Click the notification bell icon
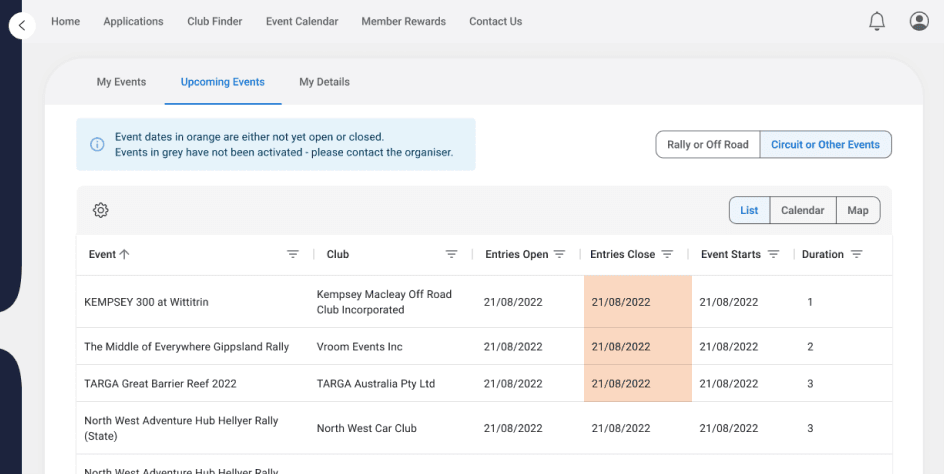This screenshot has height=474, width=944. (x=877, y=21)
